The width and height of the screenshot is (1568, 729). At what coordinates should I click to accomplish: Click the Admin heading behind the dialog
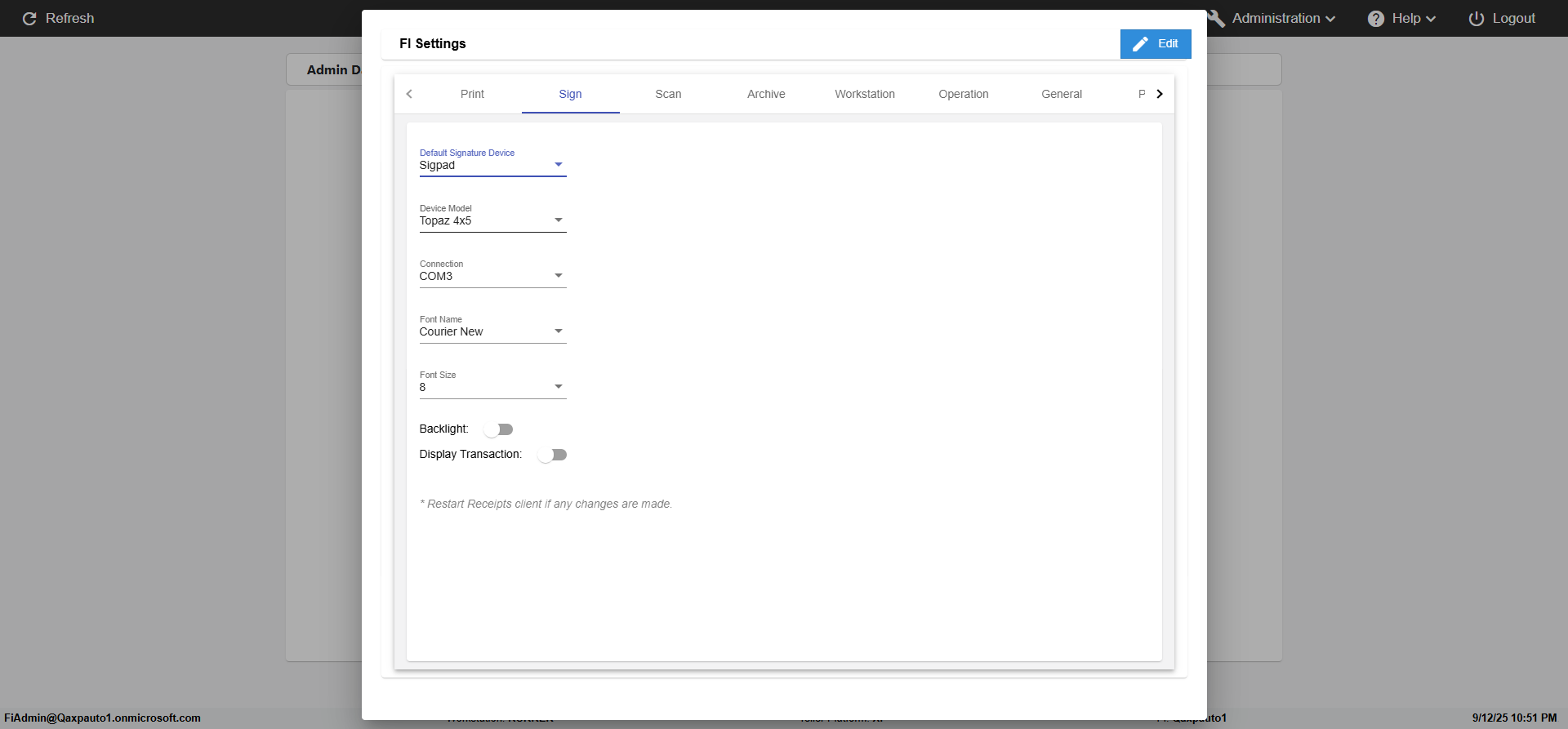[x=333, y=70]
